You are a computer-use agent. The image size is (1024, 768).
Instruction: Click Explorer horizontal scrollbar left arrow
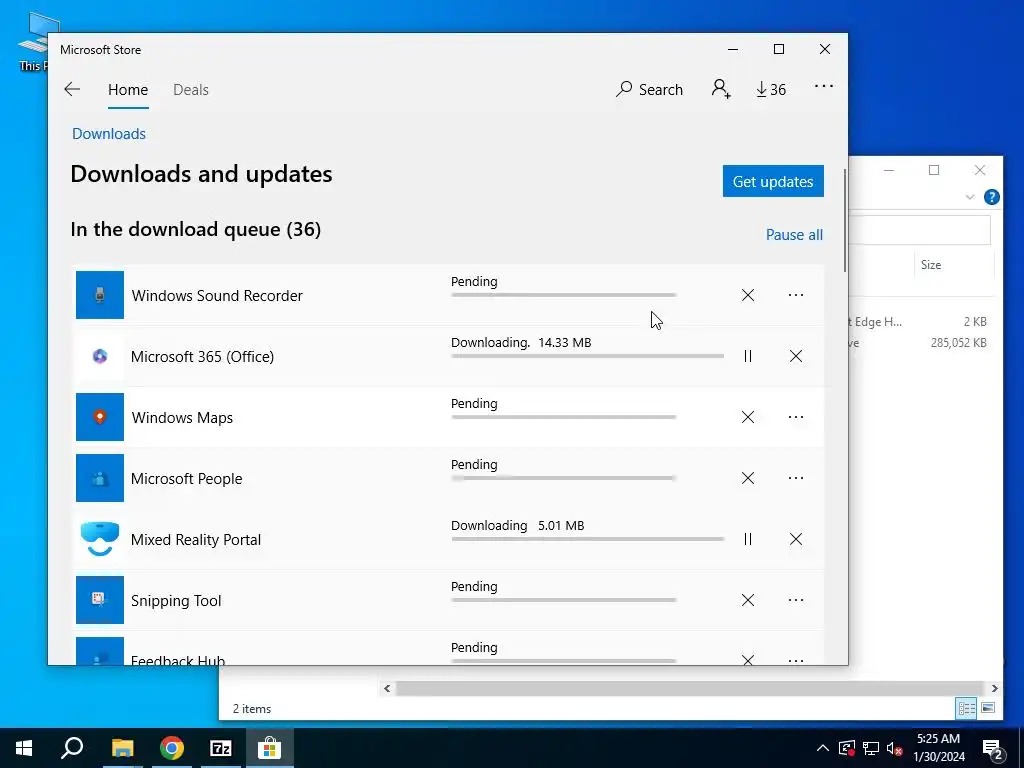(387, 688)
